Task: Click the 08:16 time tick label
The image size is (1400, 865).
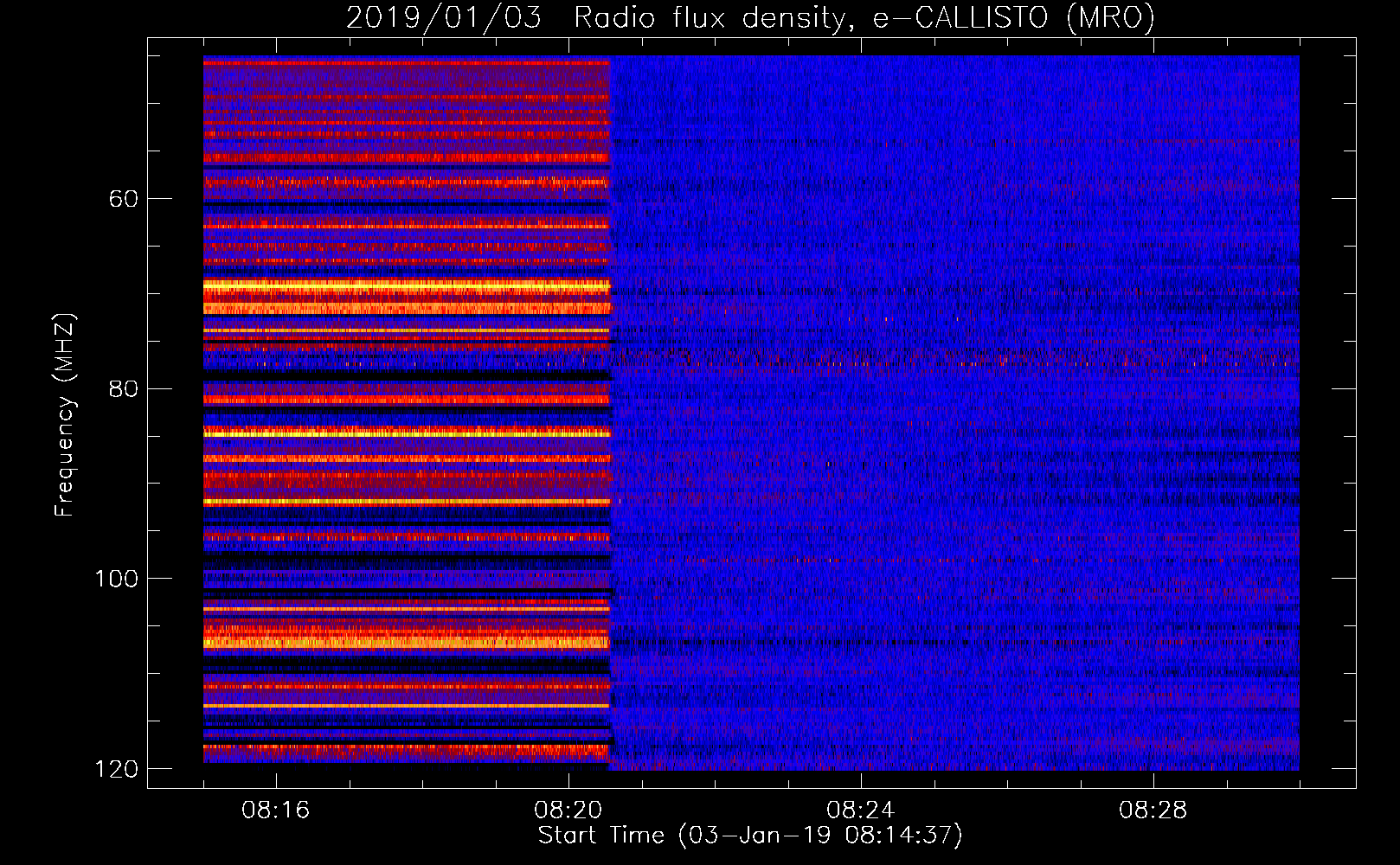Action: point(275,811)
